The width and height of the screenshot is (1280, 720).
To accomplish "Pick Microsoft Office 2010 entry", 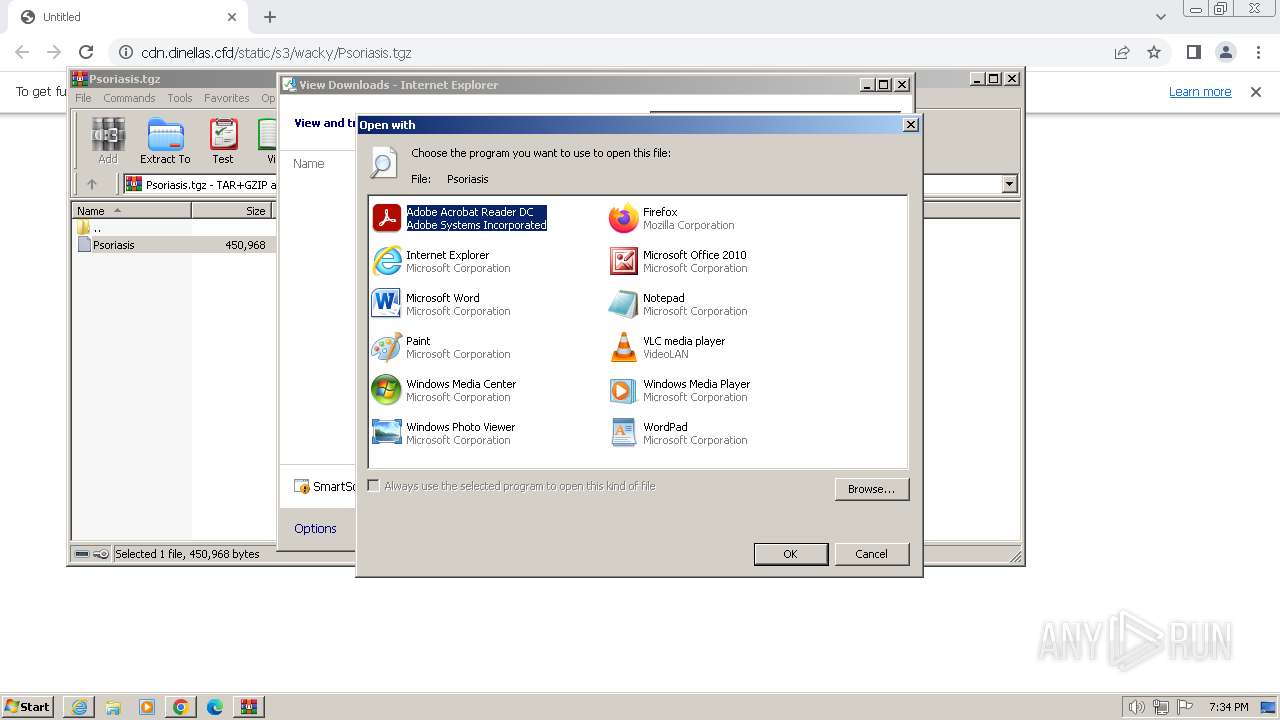I will pyautogui.click(x=679, y=261).
